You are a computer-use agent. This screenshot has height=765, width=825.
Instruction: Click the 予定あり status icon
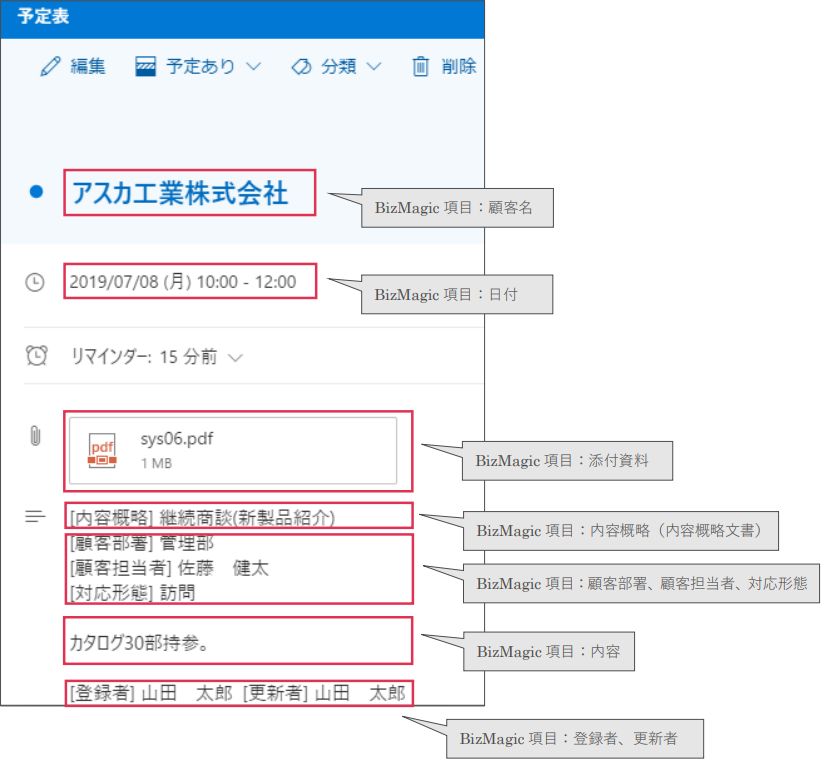[145, 67]
